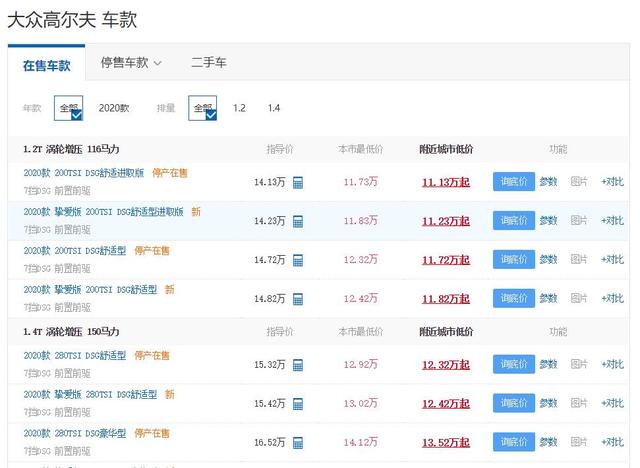
Task: Switch to the 二手车 tab
Action: tap(209, 63)
